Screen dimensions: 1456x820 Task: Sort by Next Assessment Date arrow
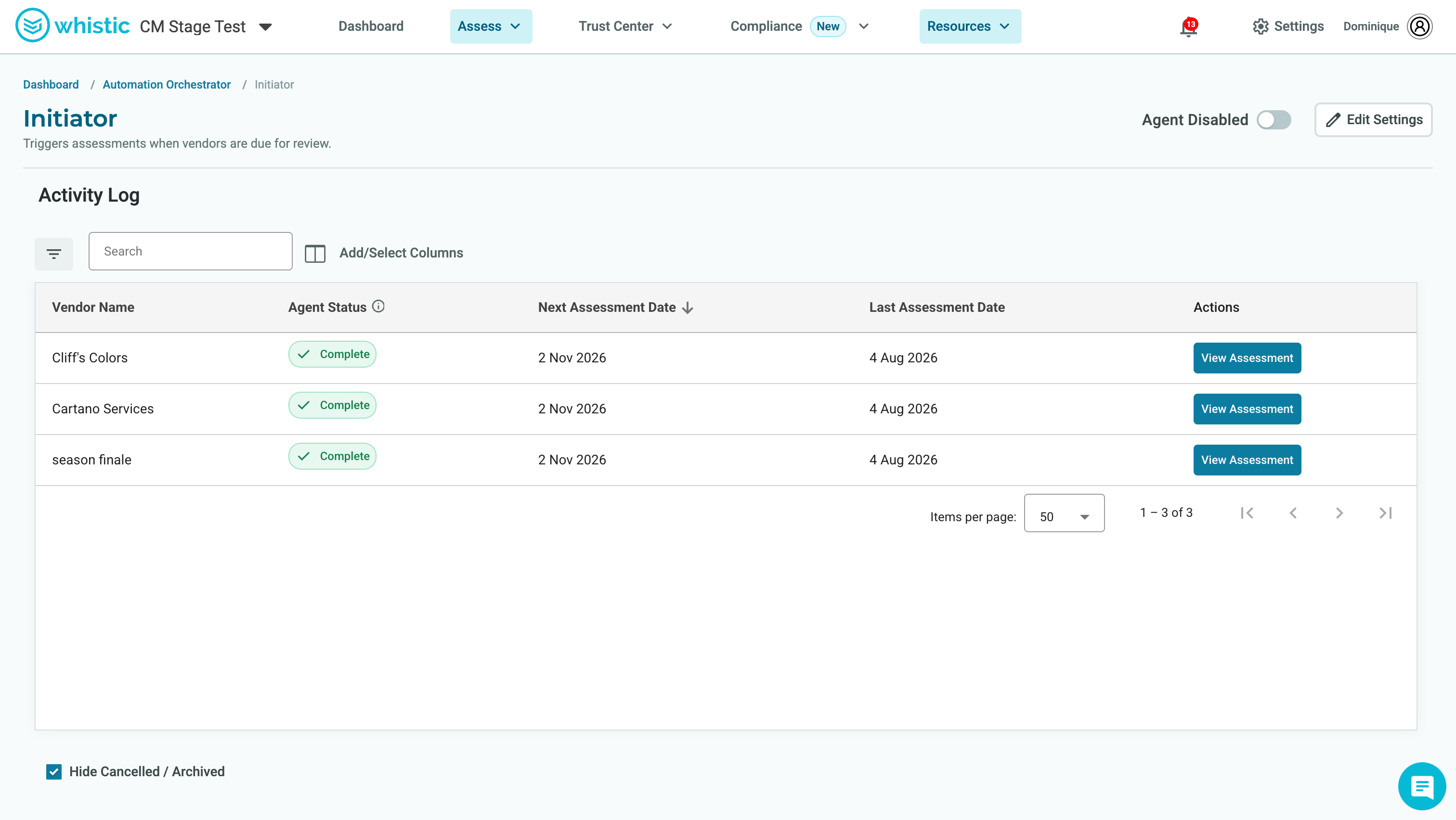(688, 308)
